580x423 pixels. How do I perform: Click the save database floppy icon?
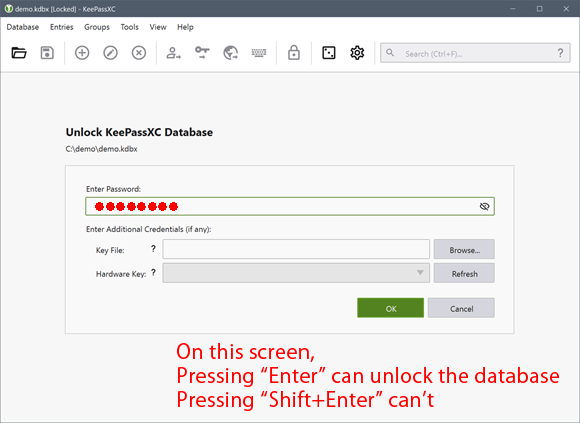click(x=47, y=53)
